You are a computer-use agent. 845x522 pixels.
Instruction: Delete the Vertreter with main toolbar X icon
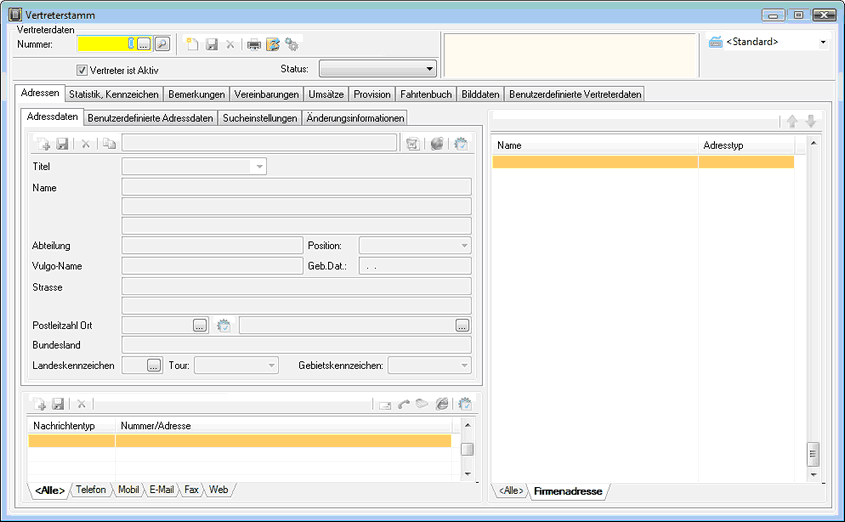230,44
